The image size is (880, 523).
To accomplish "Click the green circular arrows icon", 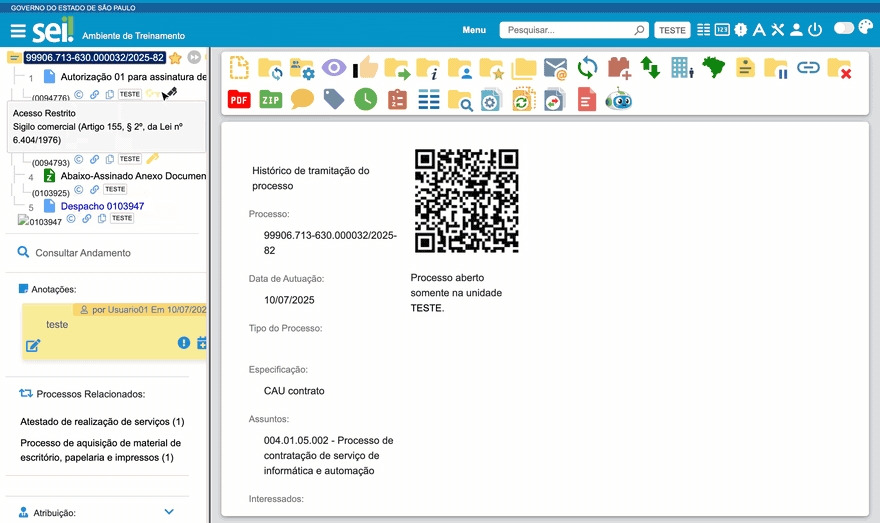I will pos(587,68).
